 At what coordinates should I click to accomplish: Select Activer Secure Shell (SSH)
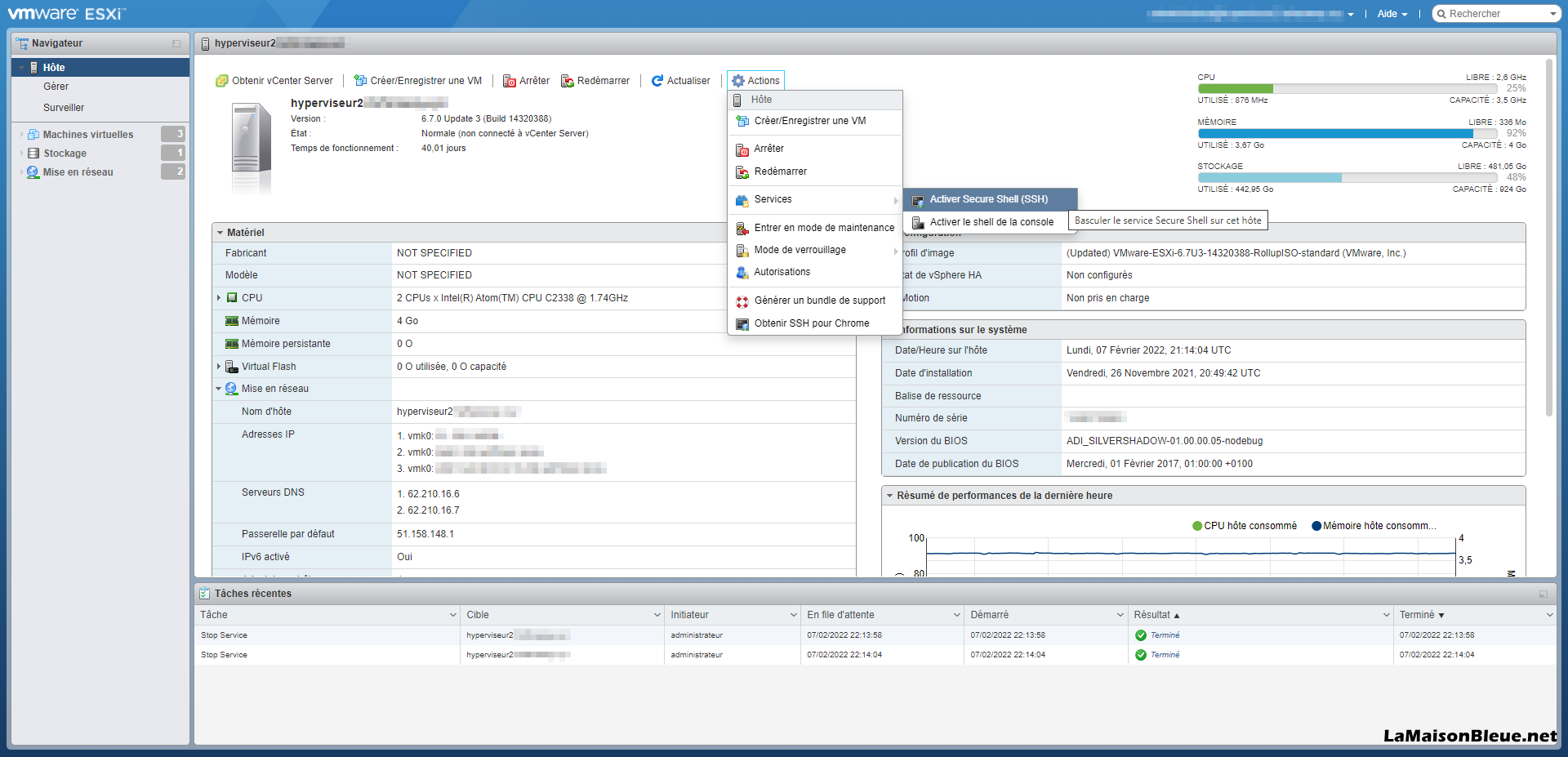[990, 199]
